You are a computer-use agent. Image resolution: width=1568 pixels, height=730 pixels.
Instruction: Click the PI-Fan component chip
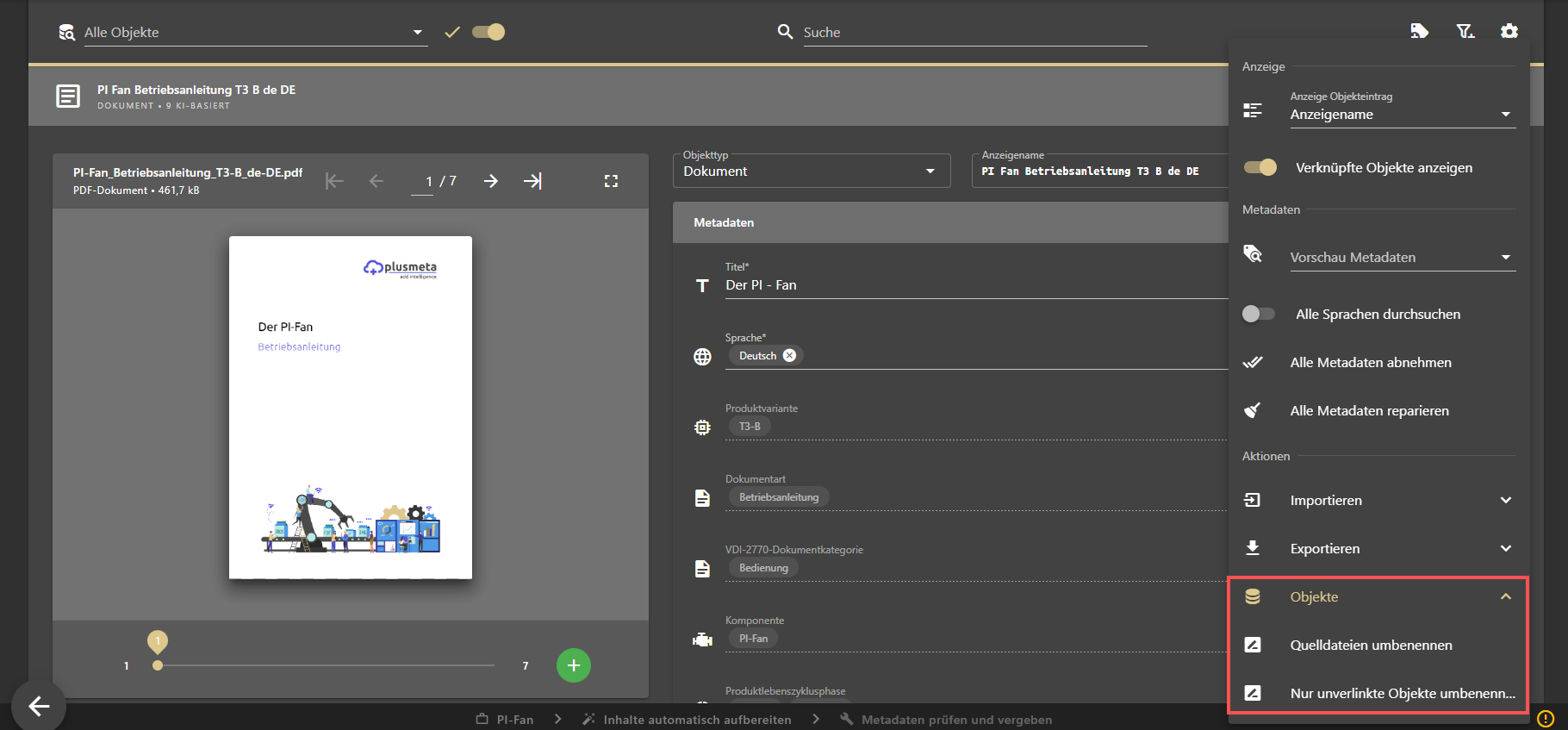tap(753, 639)
